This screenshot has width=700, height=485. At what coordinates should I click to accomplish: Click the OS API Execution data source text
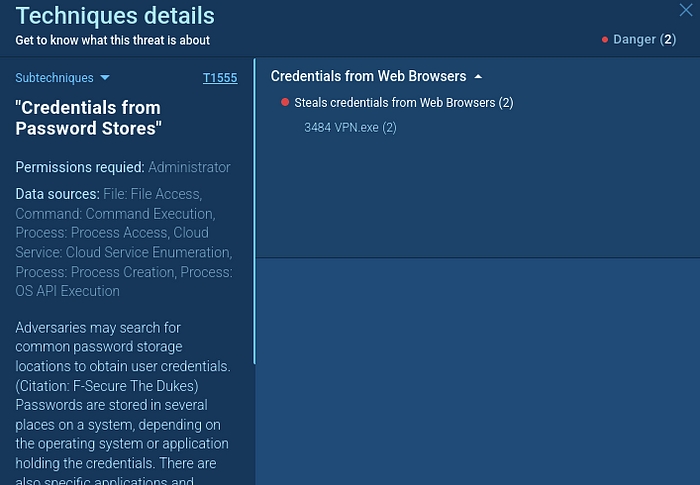point(67,291)
